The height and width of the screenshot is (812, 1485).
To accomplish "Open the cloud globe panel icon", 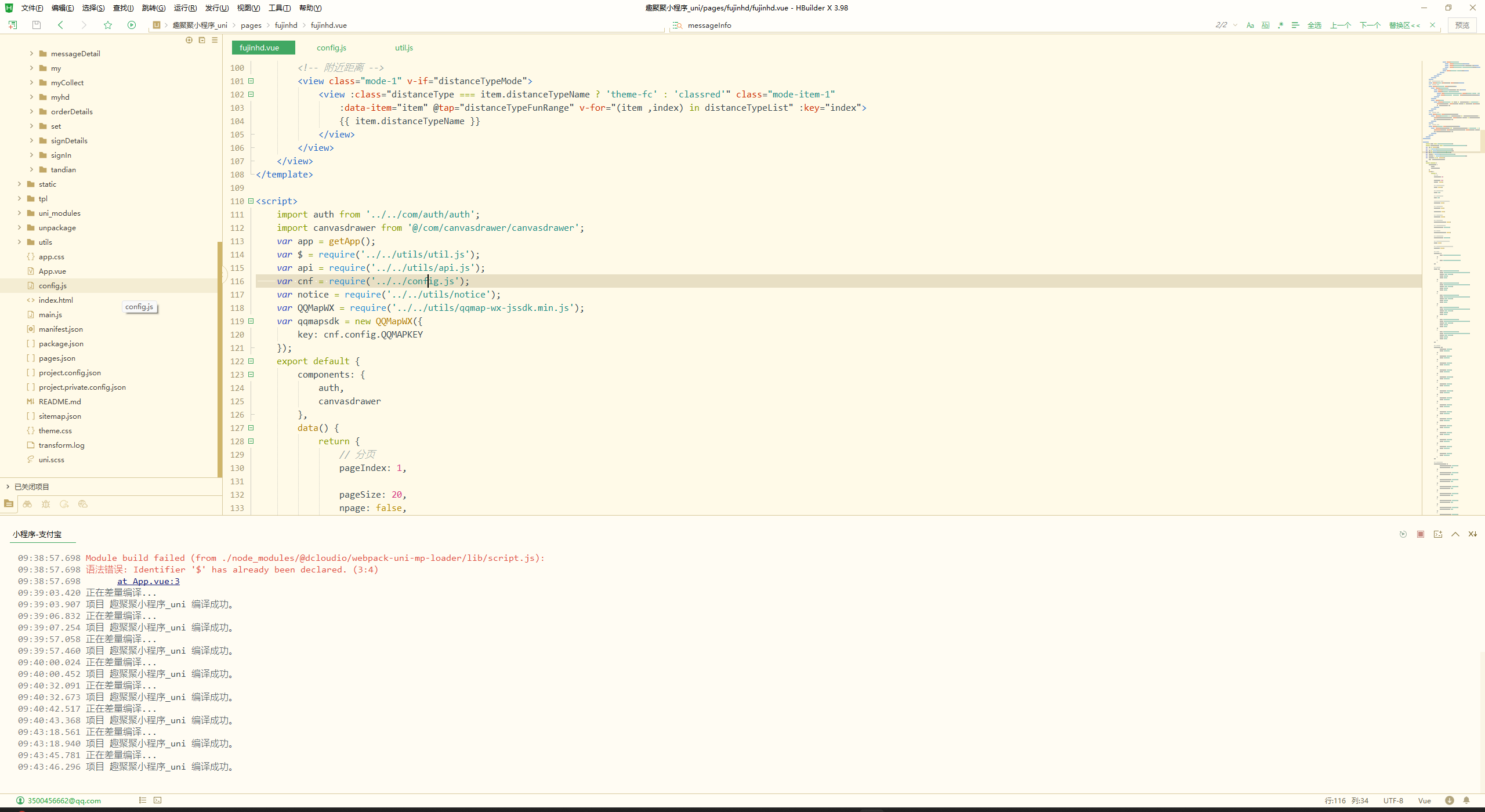I will pos(83,504).
